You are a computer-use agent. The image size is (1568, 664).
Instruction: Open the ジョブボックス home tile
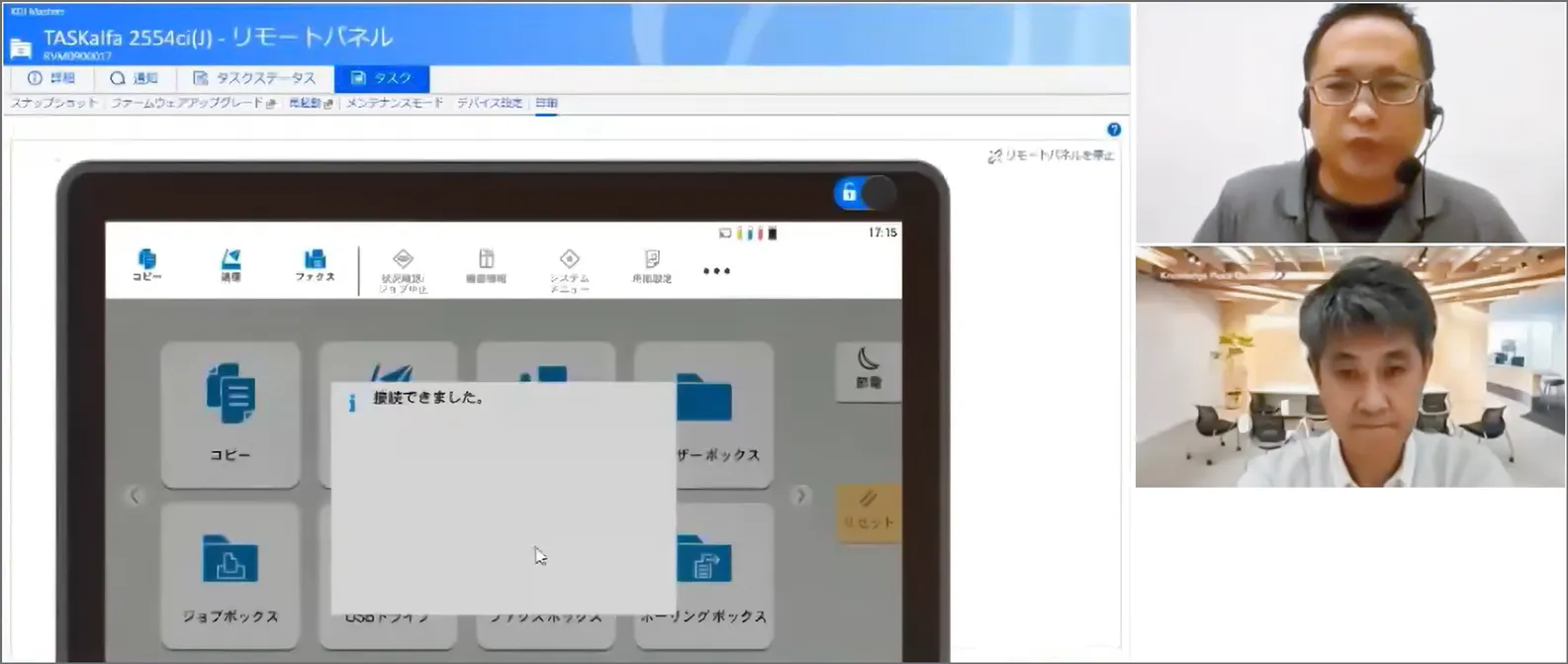tap(231, 576)
